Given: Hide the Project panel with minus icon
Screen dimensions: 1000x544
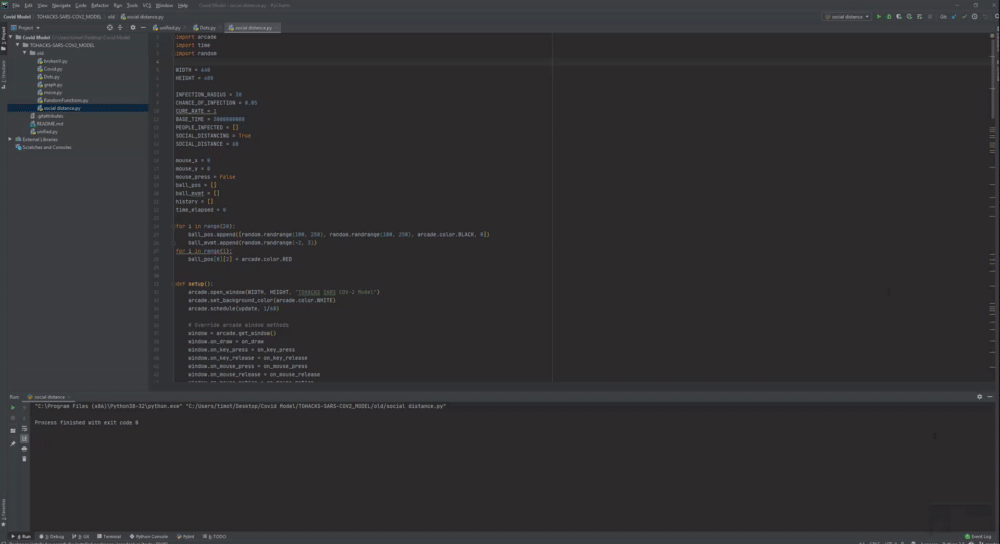Looking at the screenshot, I should (x=143, y=27).
